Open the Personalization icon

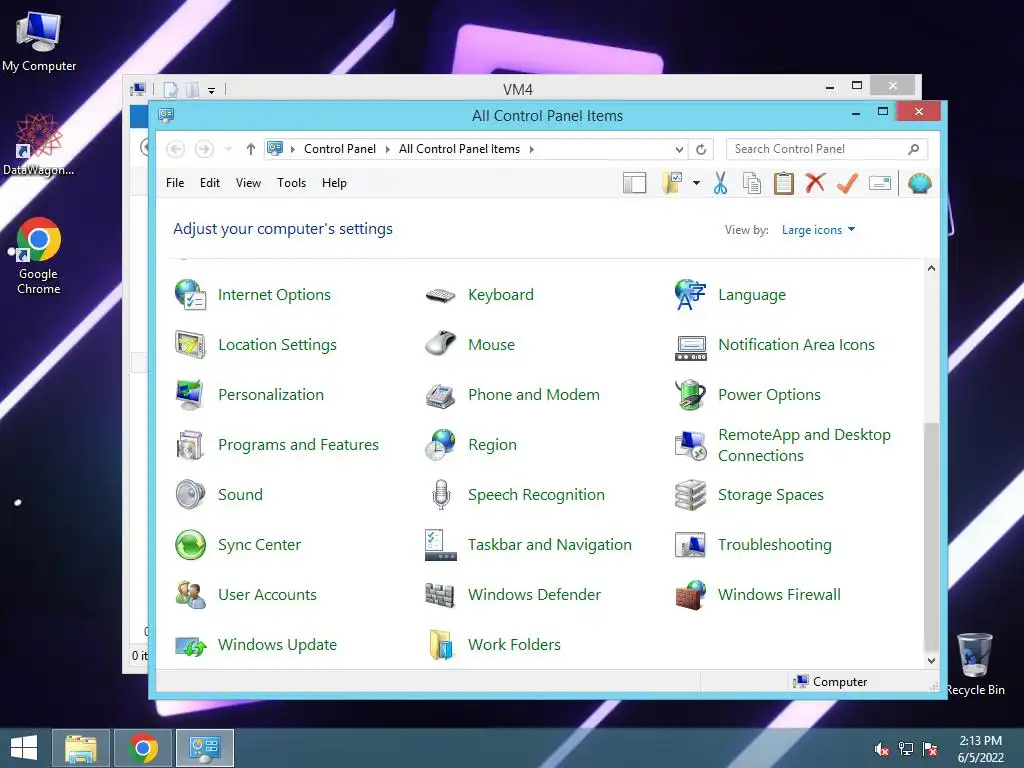click(x=190, y=394)
